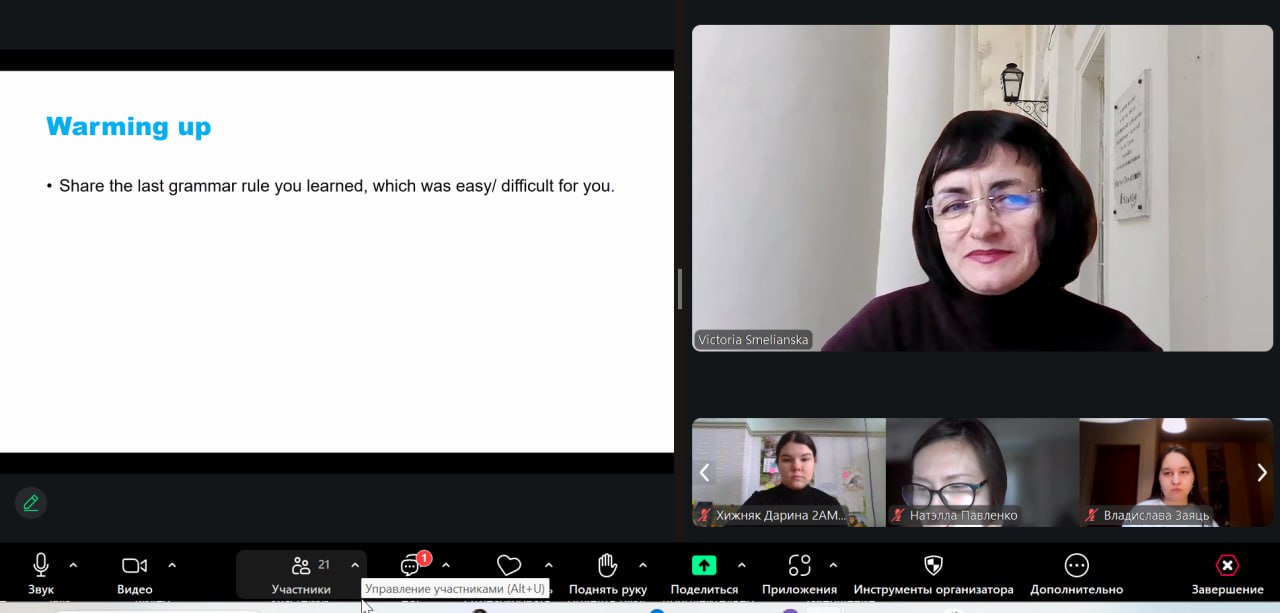Click the red Завершение end meeting button
The image size is (1280, 613).
coord(1227,566)
